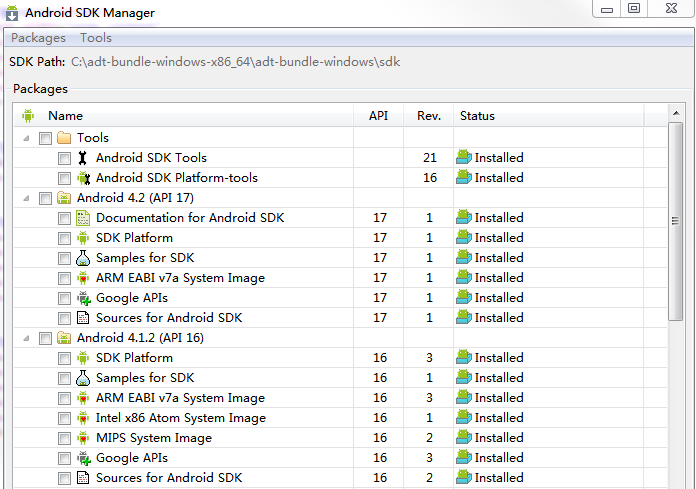The width and height of the screenshot is (696, 489).
Task: Click the API 17 ARM EABI v7a image icon
Action: [83, 278]
